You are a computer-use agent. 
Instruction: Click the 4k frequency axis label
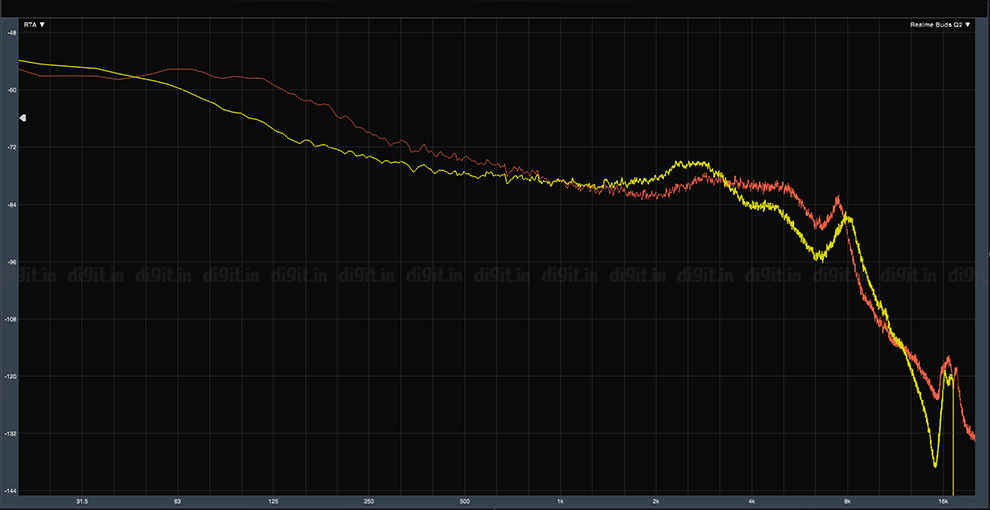coord(752,502)
